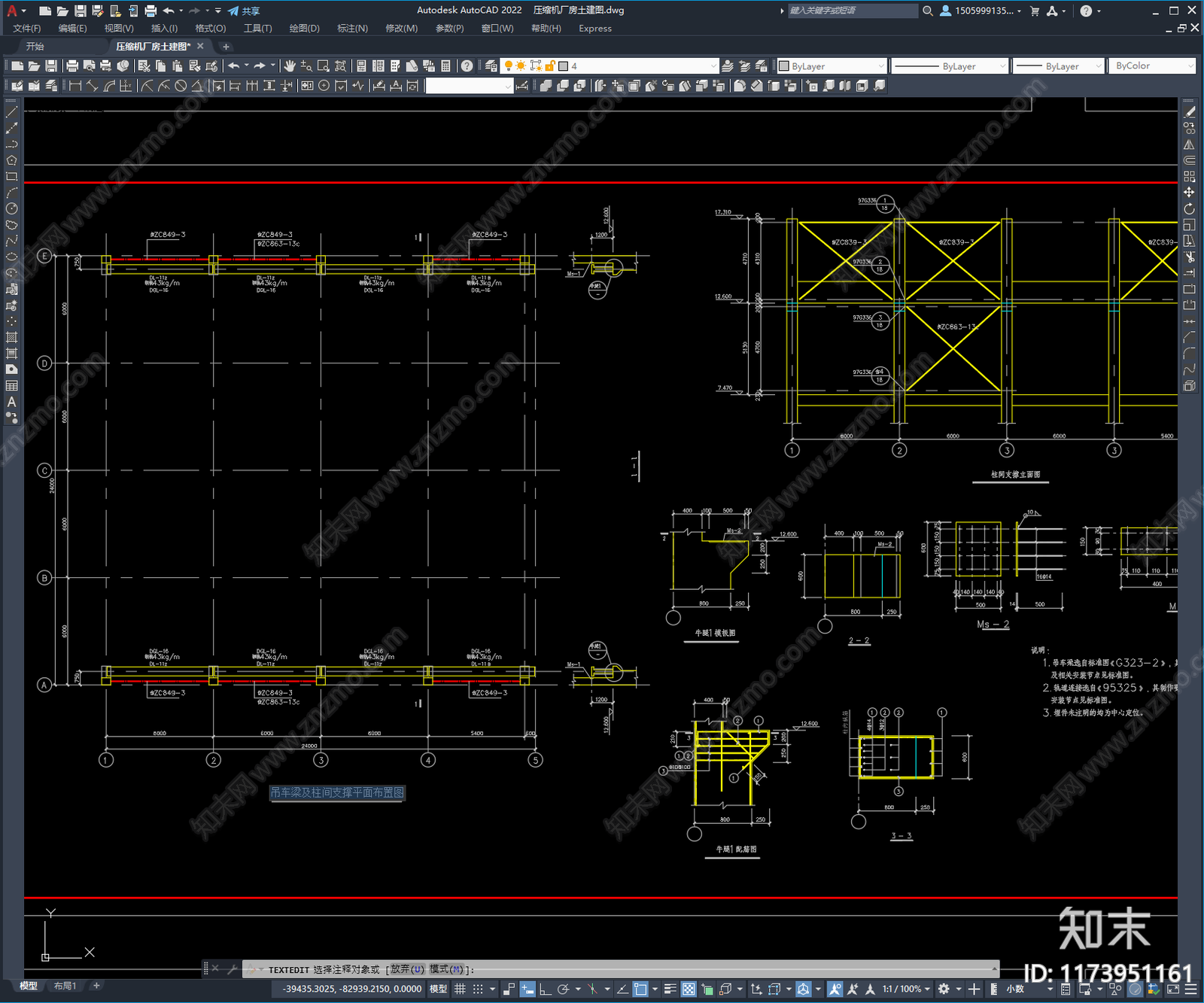Screen dimensions: 1204x1003
Task: Activate the Pan hand tool
Action: click(x=290, y=66)
